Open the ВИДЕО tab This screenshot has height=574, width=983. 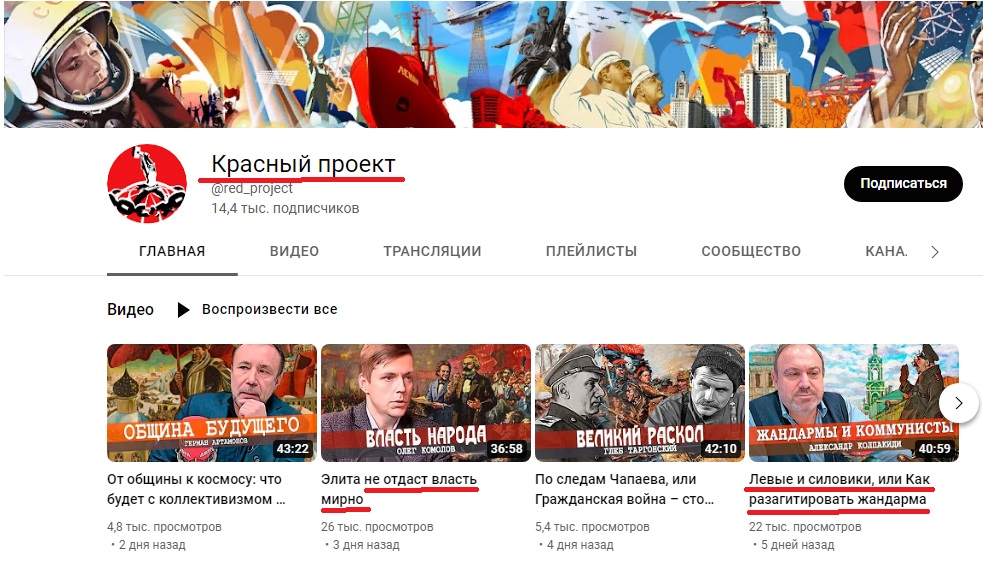coord(294,251)
